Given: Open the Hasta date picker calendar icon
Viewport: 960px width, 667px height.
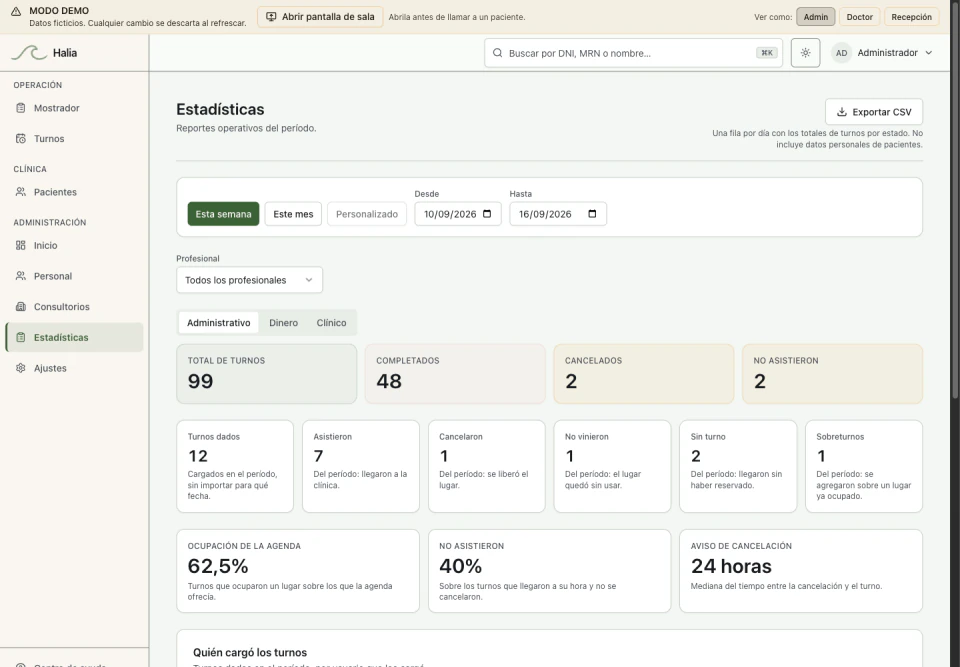Looking at the screenshot, I should click(592, 214).
